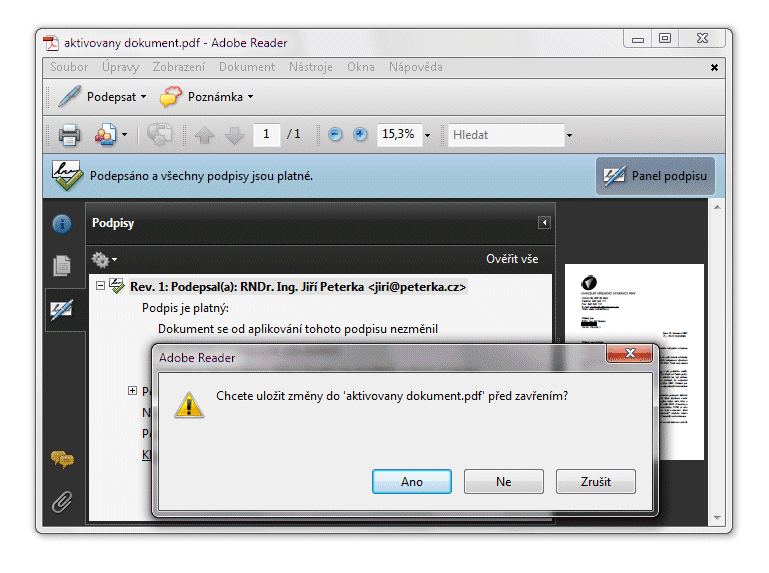Open the Poznámka dropdown arrow
This screenshot has height=573, width=769.
pyautogui.click(x=250, y=97)
